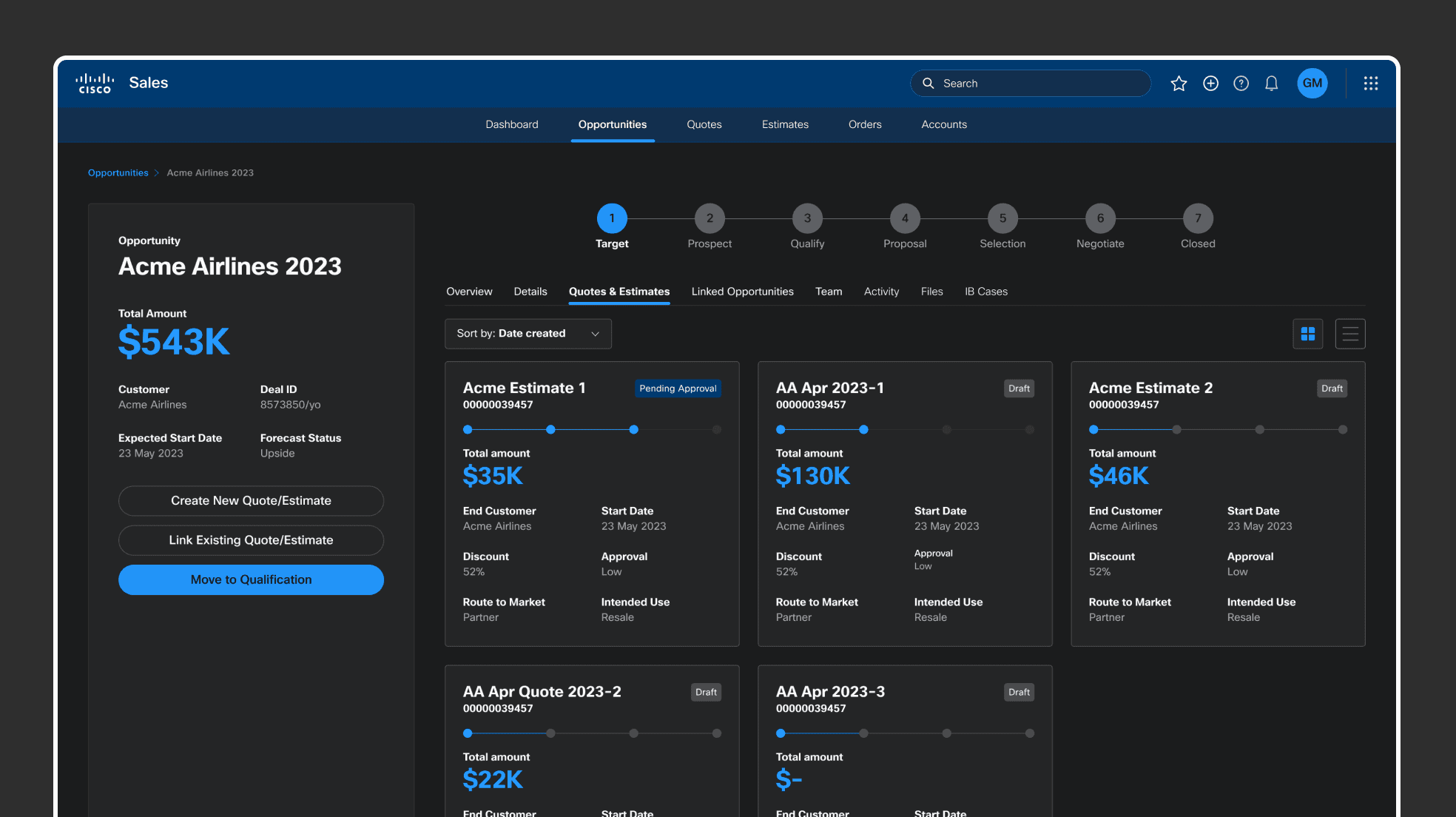
Task: Click the third progress dot on Acme Estimate 1
Action: [x=633, y=429]
